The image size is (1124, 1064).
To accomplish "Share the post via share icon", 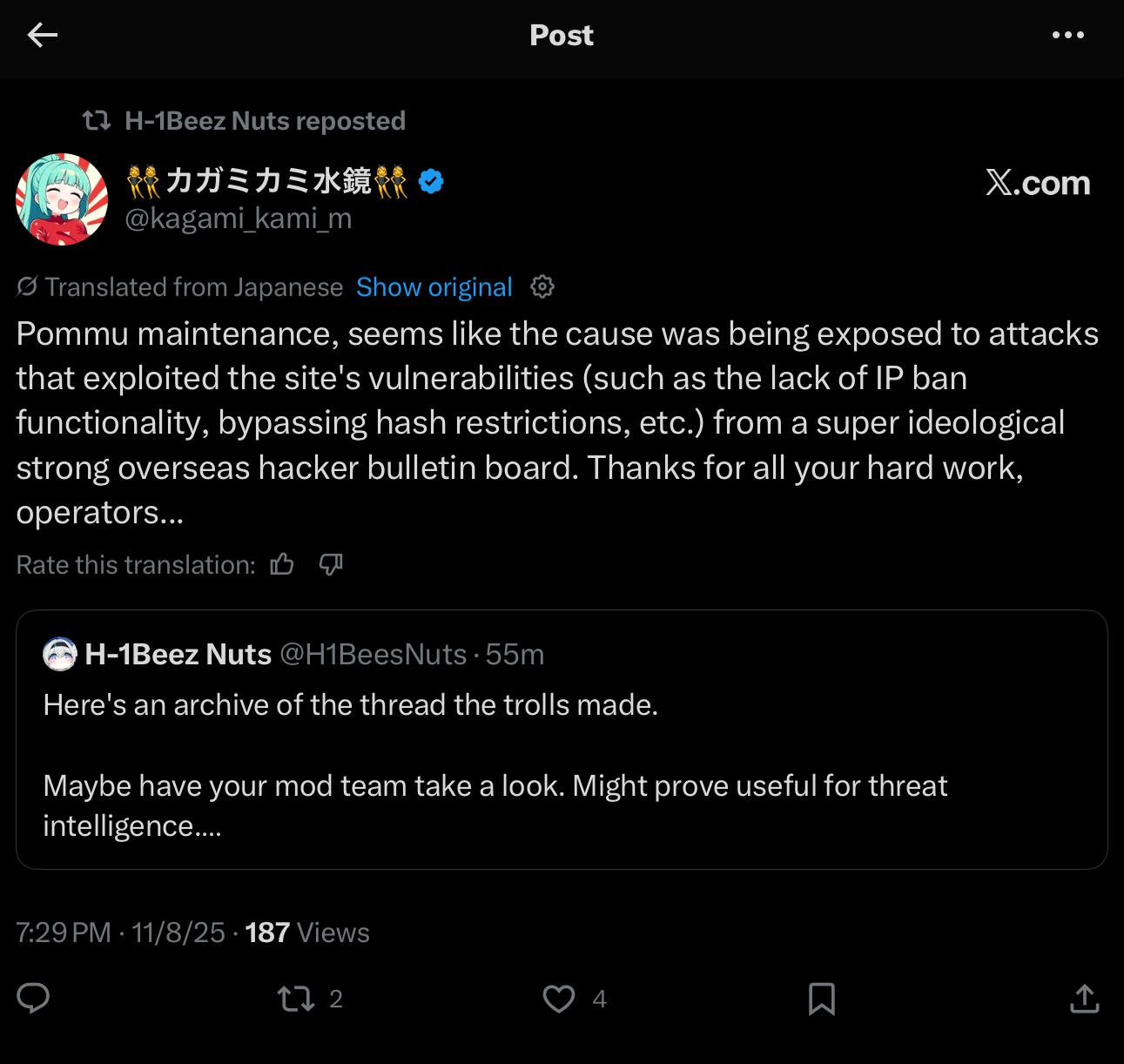I will (1084, 998).
